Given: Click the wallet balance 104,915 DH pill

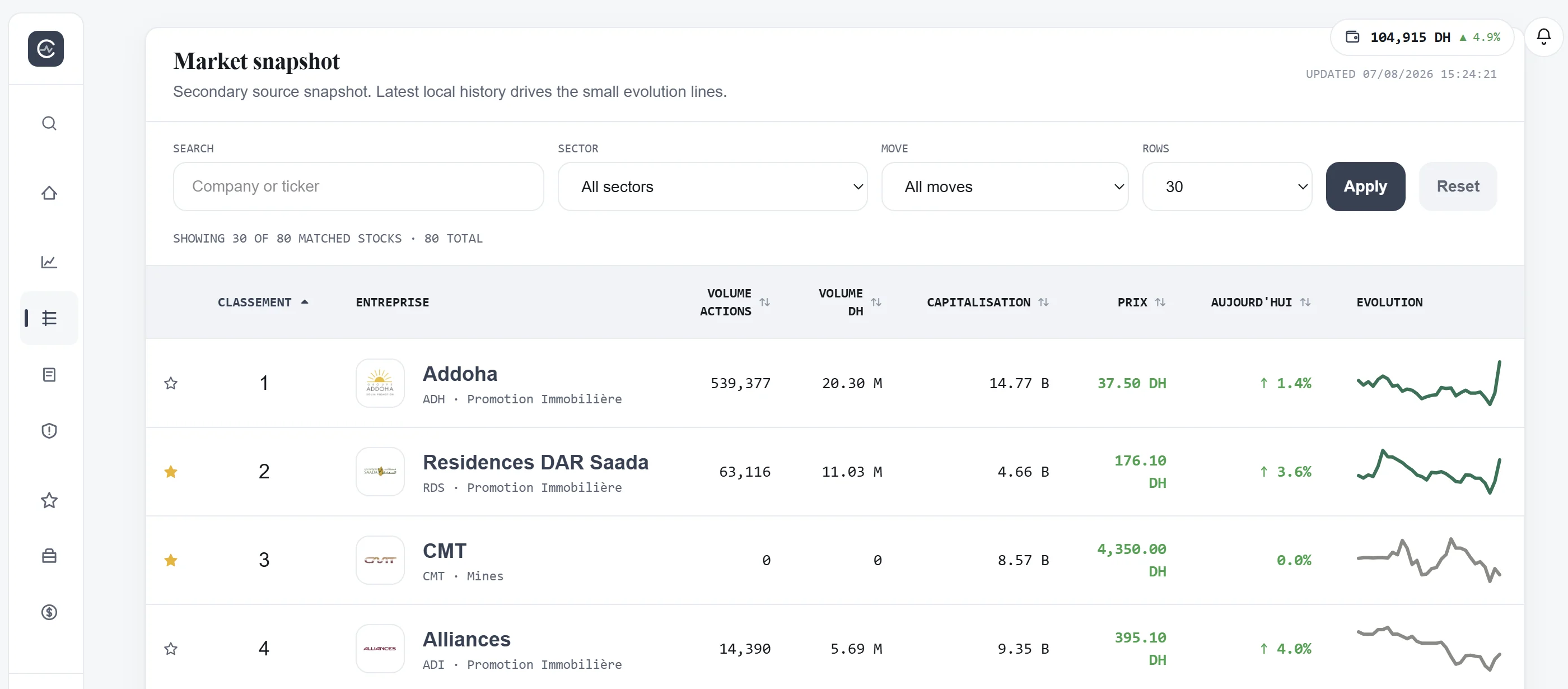Looking at the screenshot, I should [x=1422, y=37].
